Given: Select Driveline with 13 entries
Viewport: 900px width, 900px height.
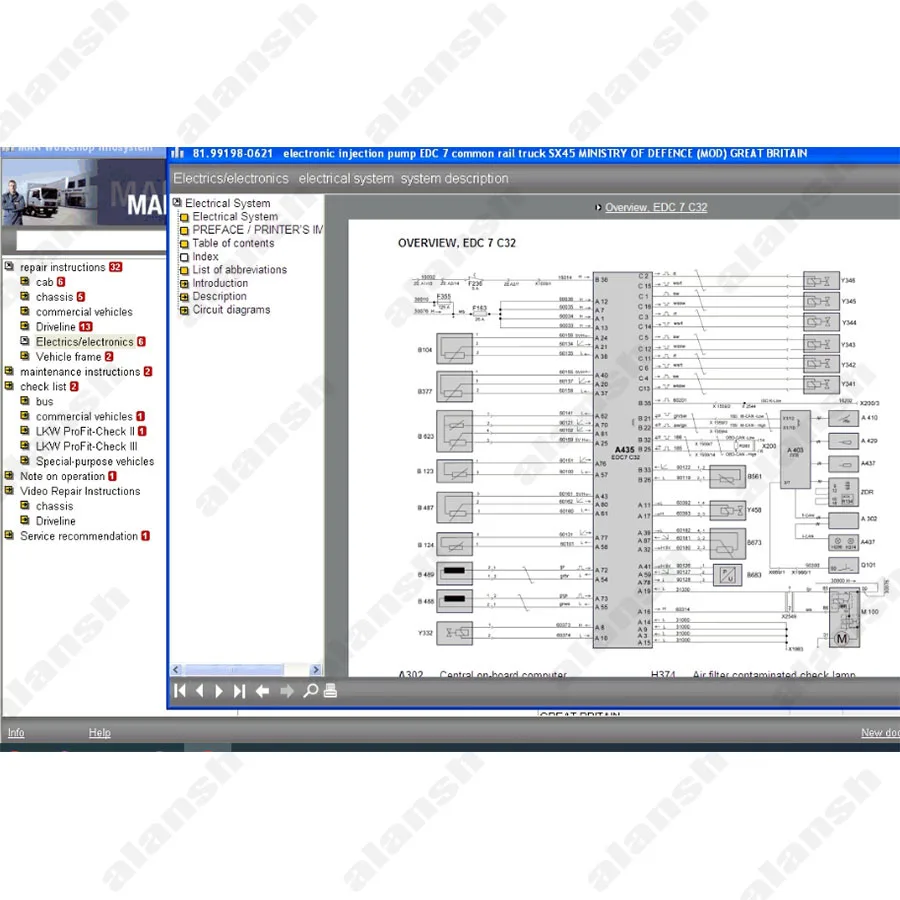Looking at the screenshot, I should click(56, 327).
